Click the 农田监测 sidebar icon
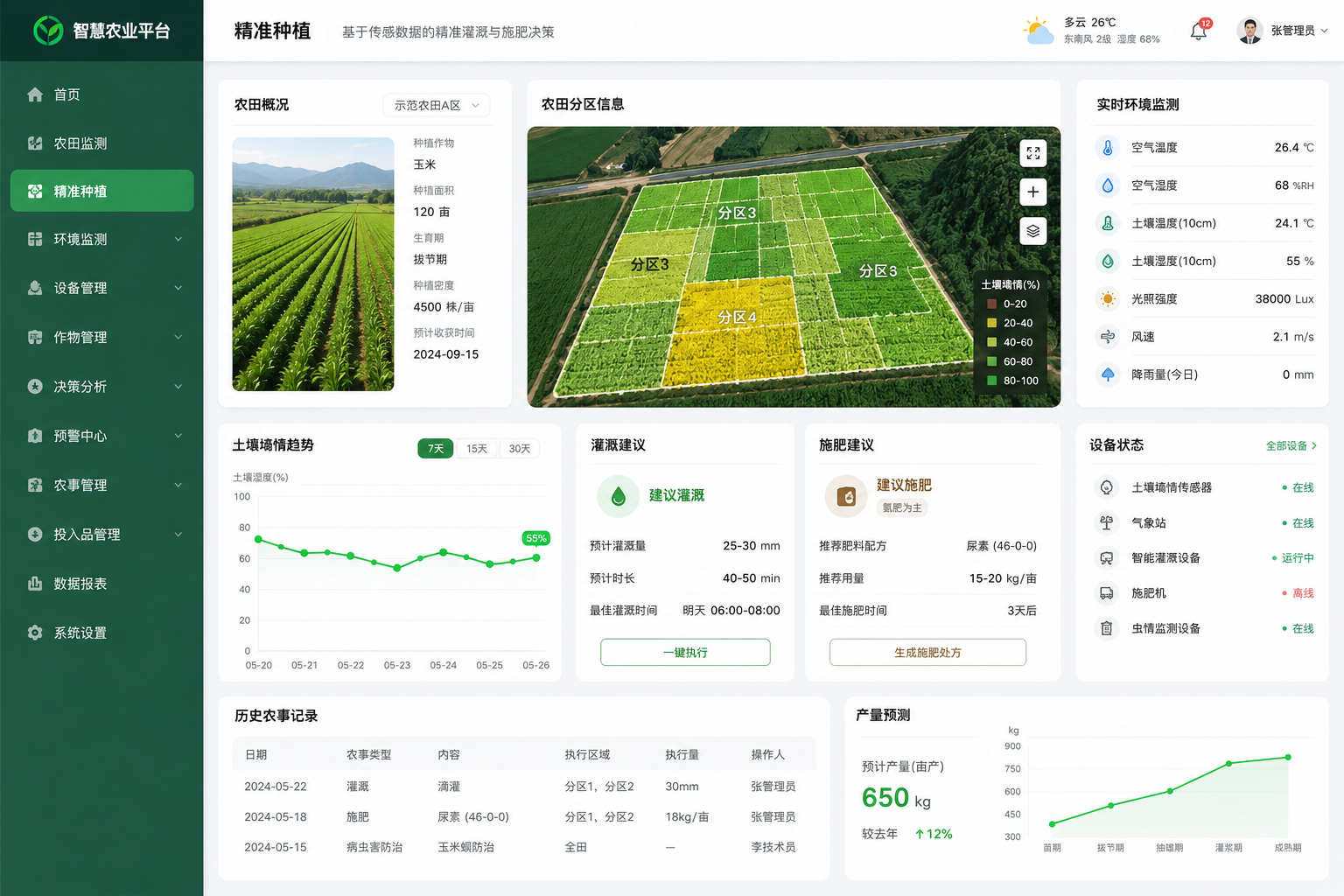Image resolution: width=1344 pixels, height=896 pixels. tap(35, 143)
